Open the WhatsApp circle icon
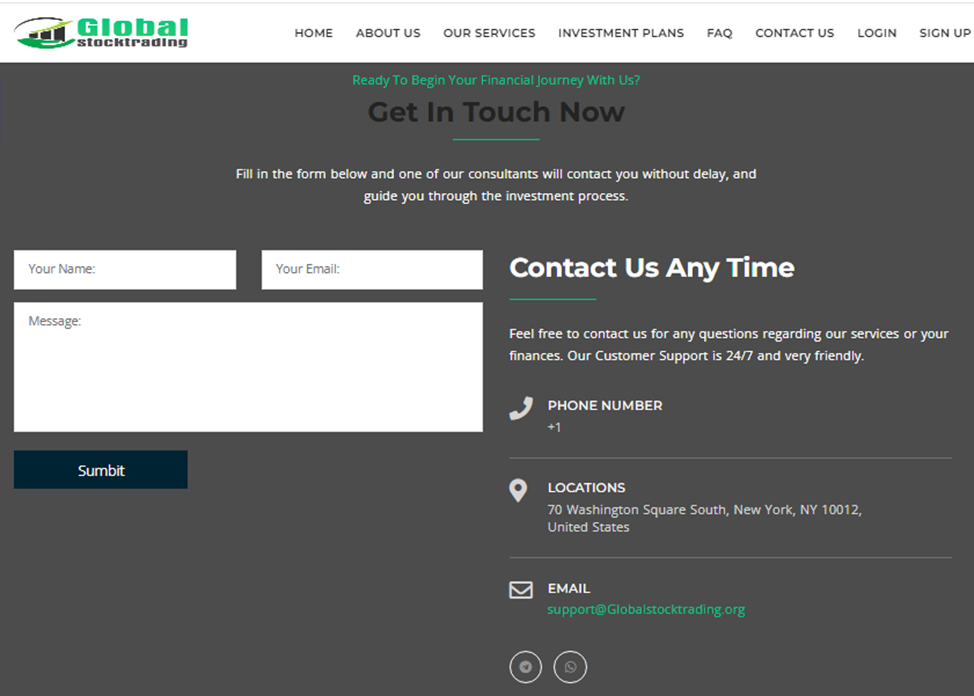The image size is (974, 696). click(570, 667)
